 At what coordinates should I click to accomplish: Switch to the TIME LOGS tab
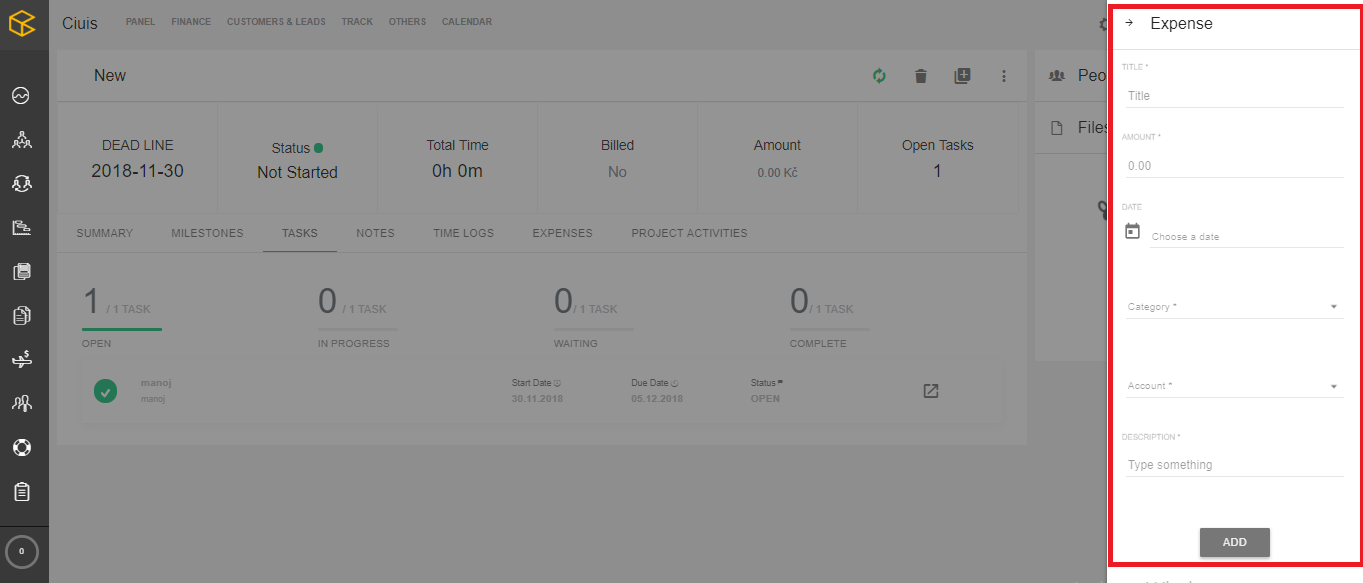click(463, 233)
